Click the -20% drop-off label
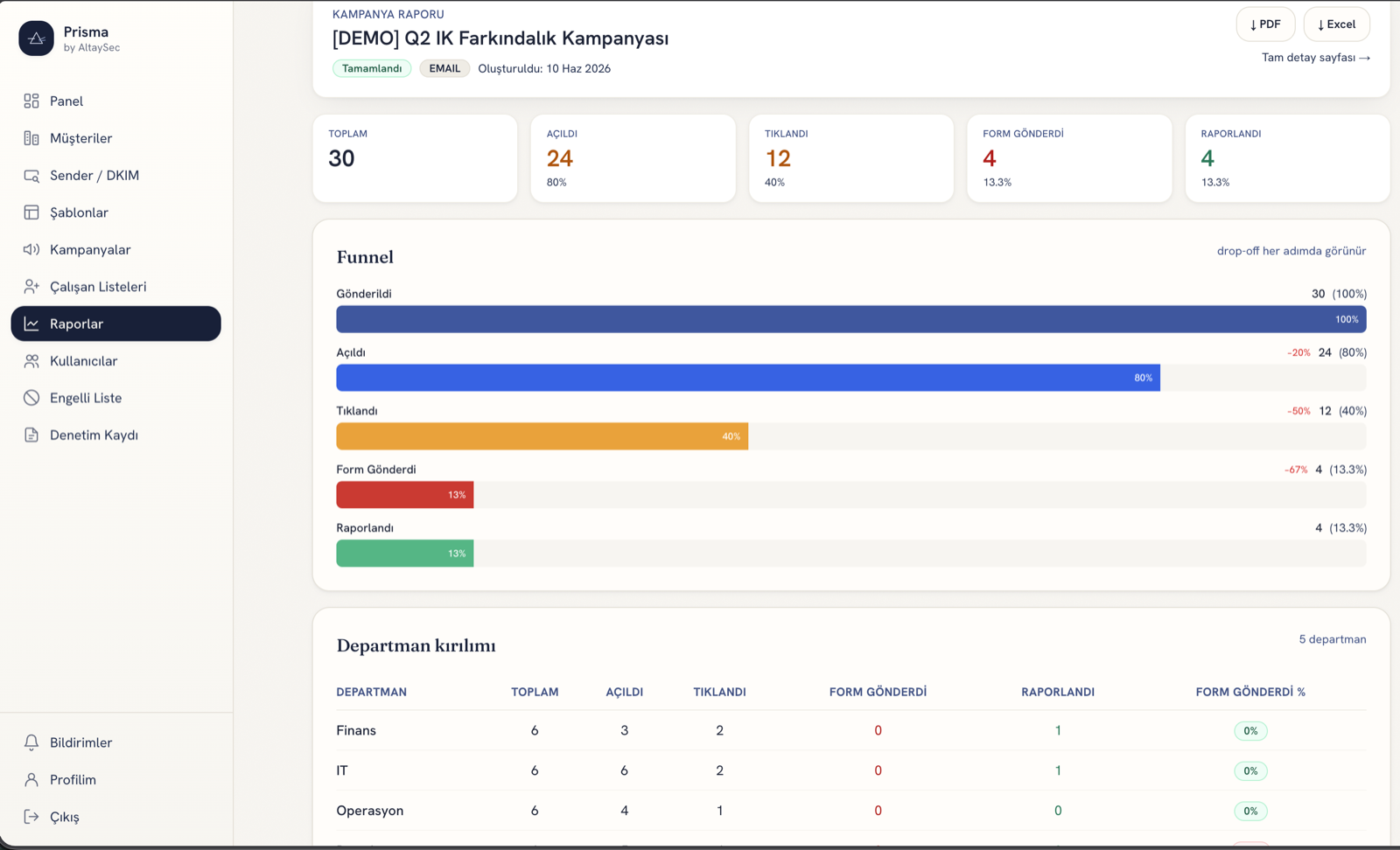This screenshot has height=850, width=1400. click(1298, 352)
